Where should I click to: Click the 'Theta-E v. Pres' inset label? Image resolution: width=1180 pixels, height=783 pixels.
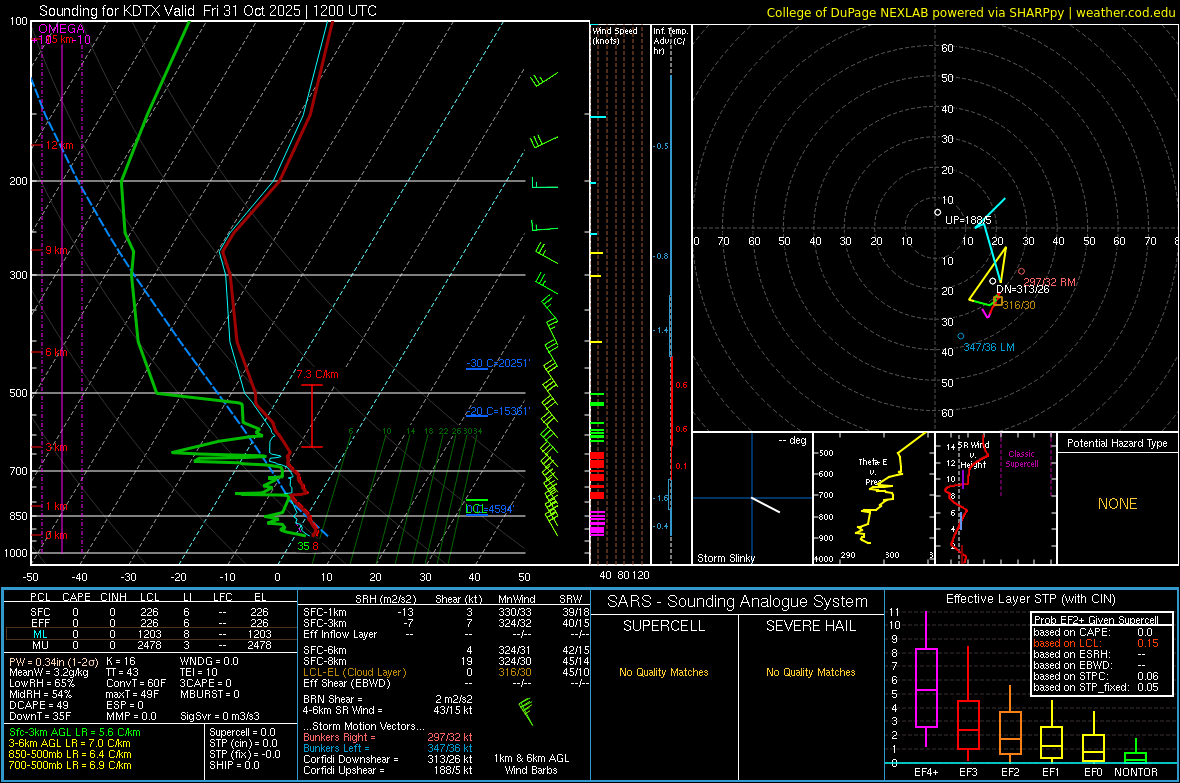point(873,471)
